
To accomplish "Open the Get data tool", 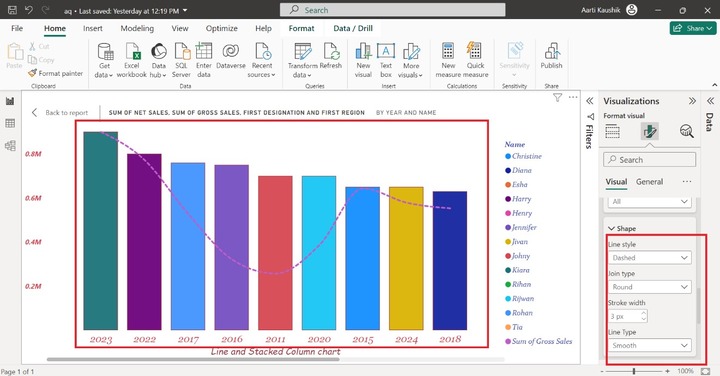I will (x=104, y=60).
